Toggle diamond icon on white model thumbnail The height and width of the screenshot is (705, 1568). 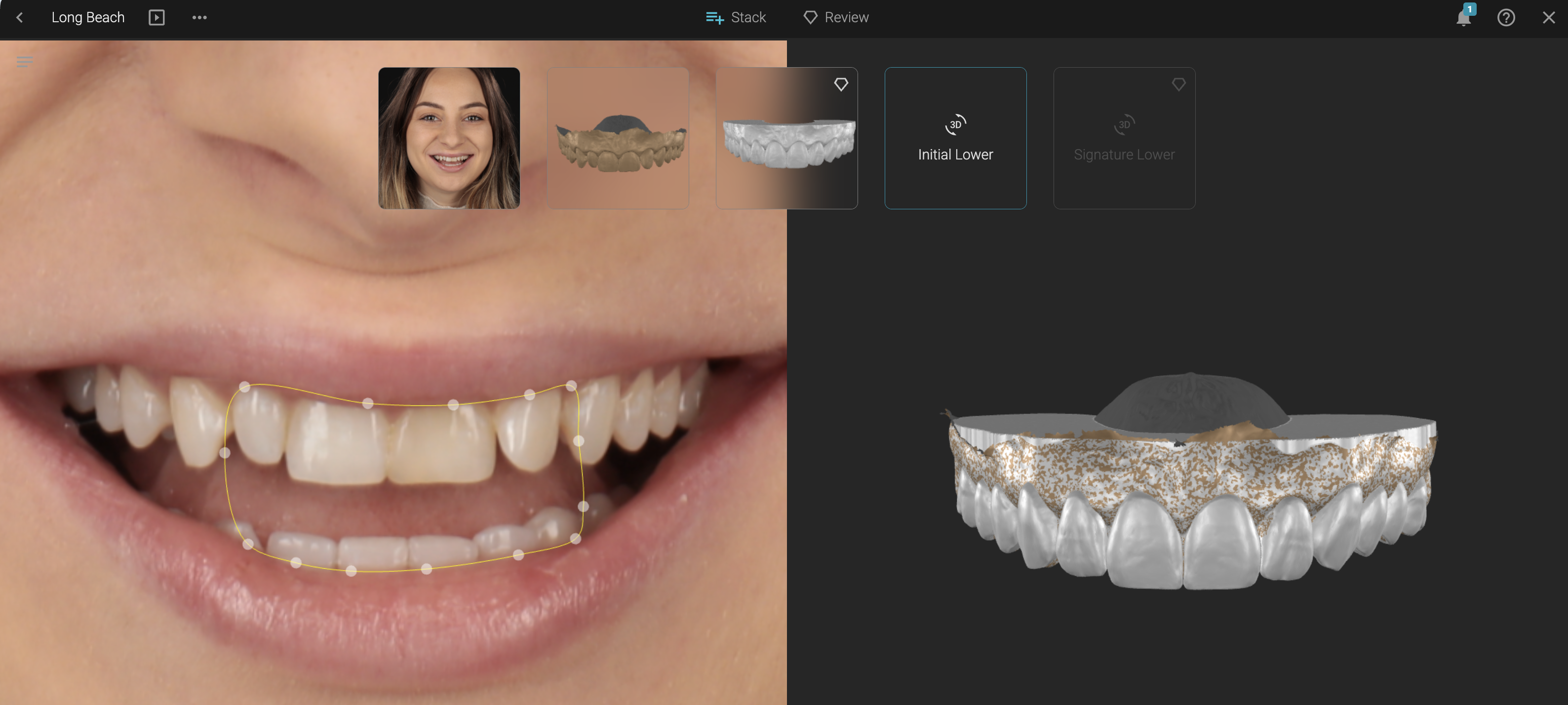[841, 84]
